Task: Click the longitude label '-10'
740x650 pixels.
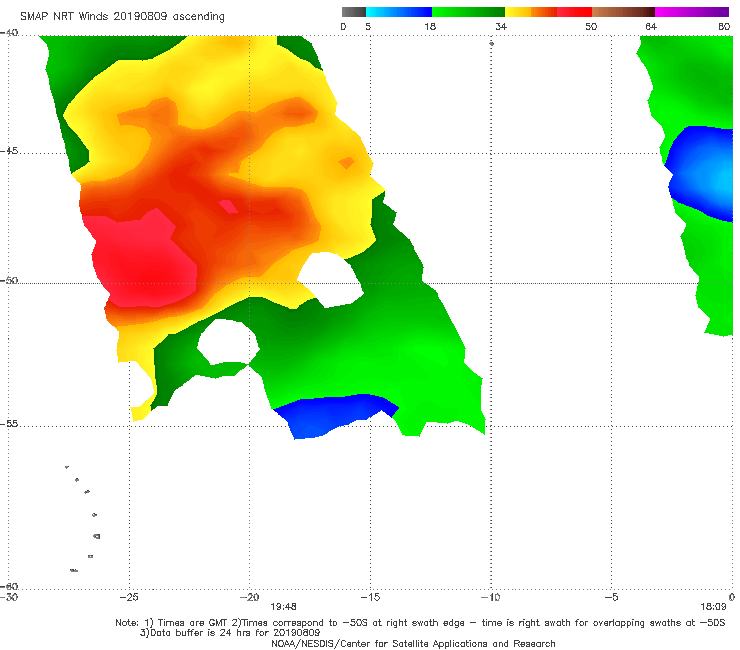Action: click(x=490, y=597)
